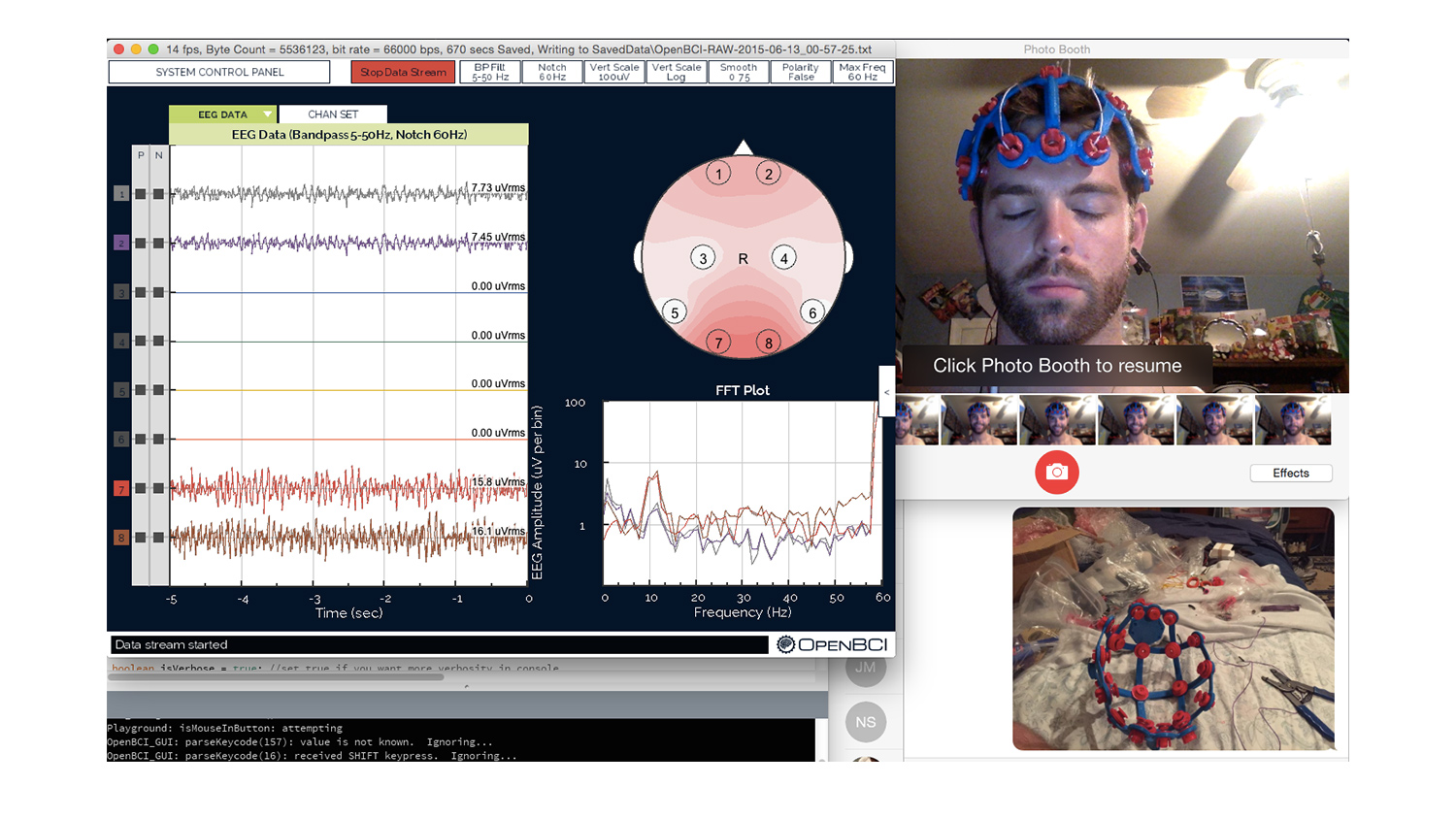The image size is (1456, 819).
Task: Open the System Control Panel
Action: [219, 72]
